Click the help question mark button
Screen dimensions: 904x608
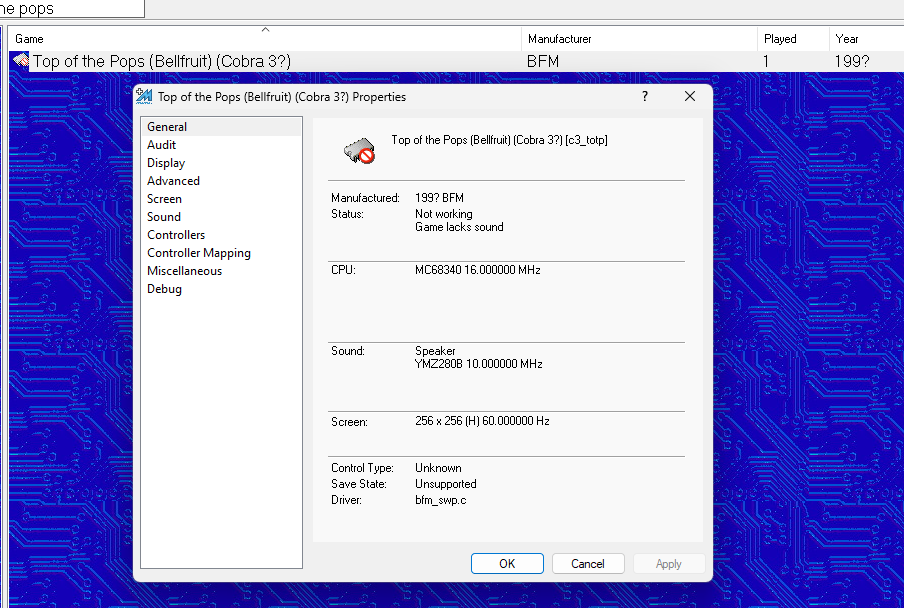click(x=645, y=97)
